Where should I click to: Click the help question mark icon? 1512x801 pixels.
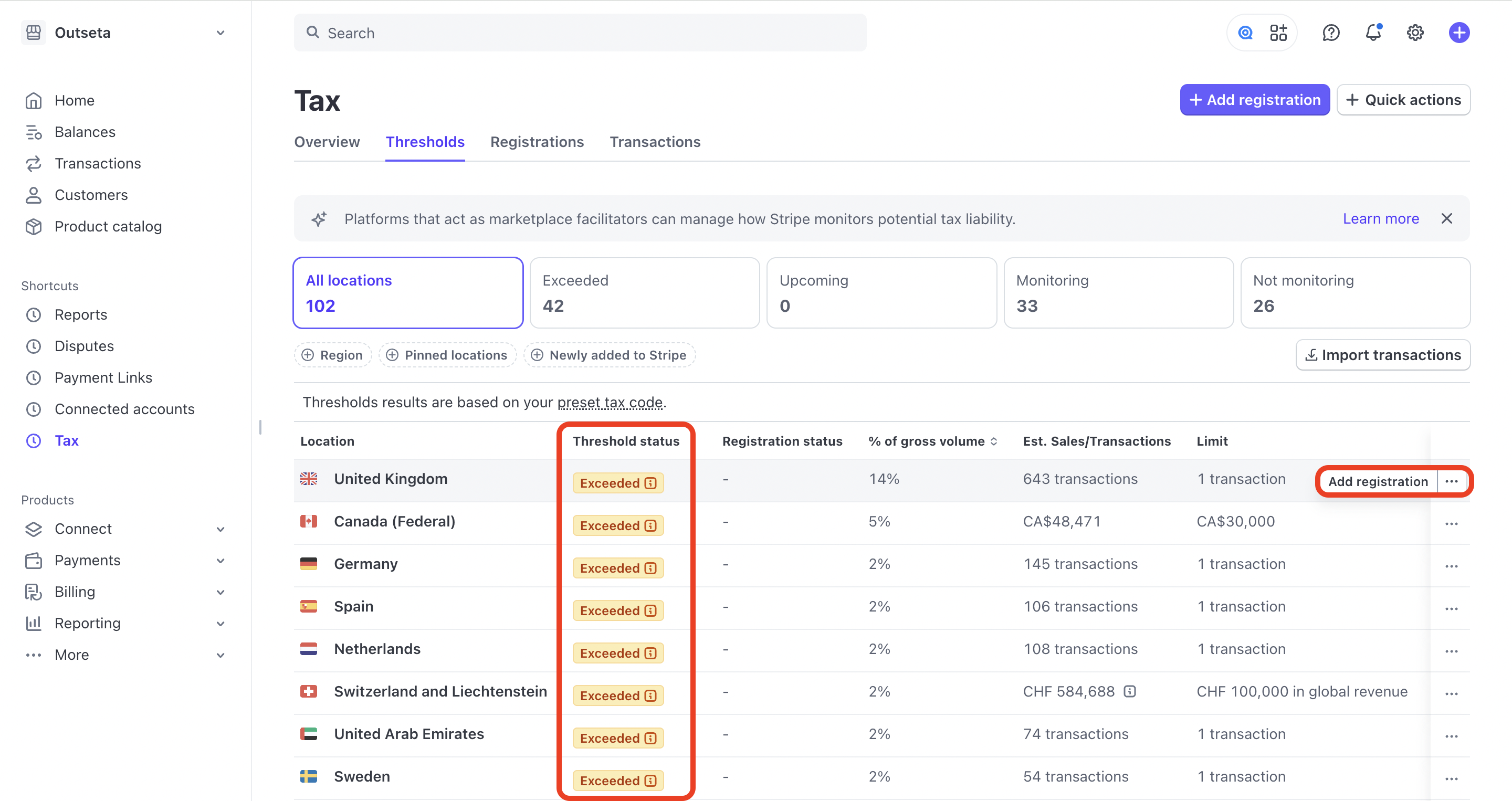[x=1331, y=33]
